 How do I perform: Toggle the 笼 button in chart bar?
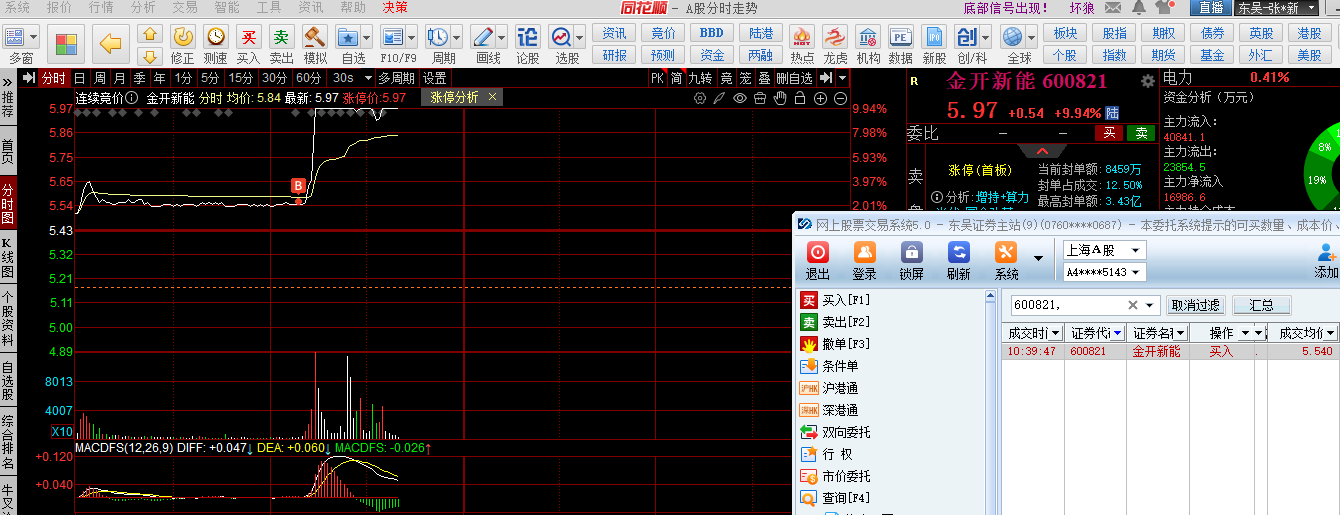[746, 78]
